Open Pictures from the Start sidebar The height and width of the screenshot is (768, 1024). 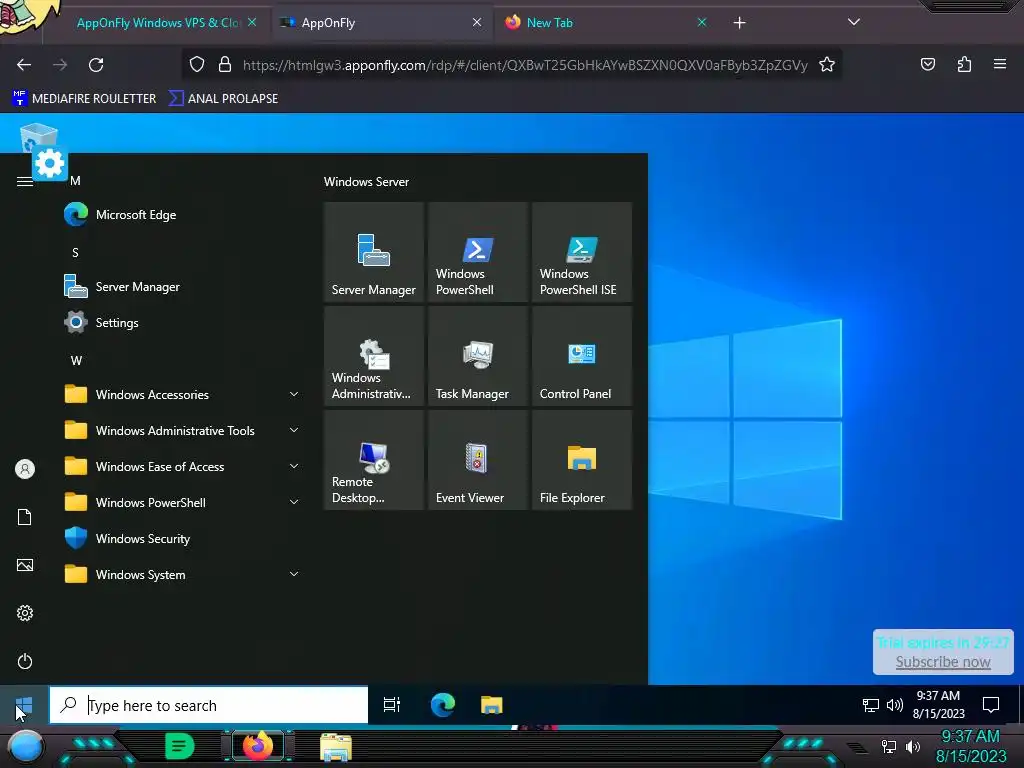tap(25, 565)
